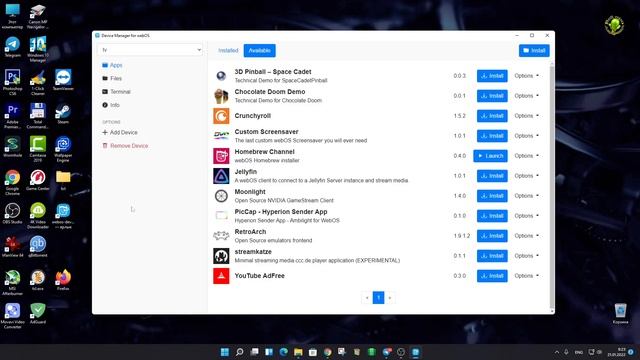Select the Jellyfin triangle app icon
The height and width of the screenshot is (360, 640).
tap(221, 176)
